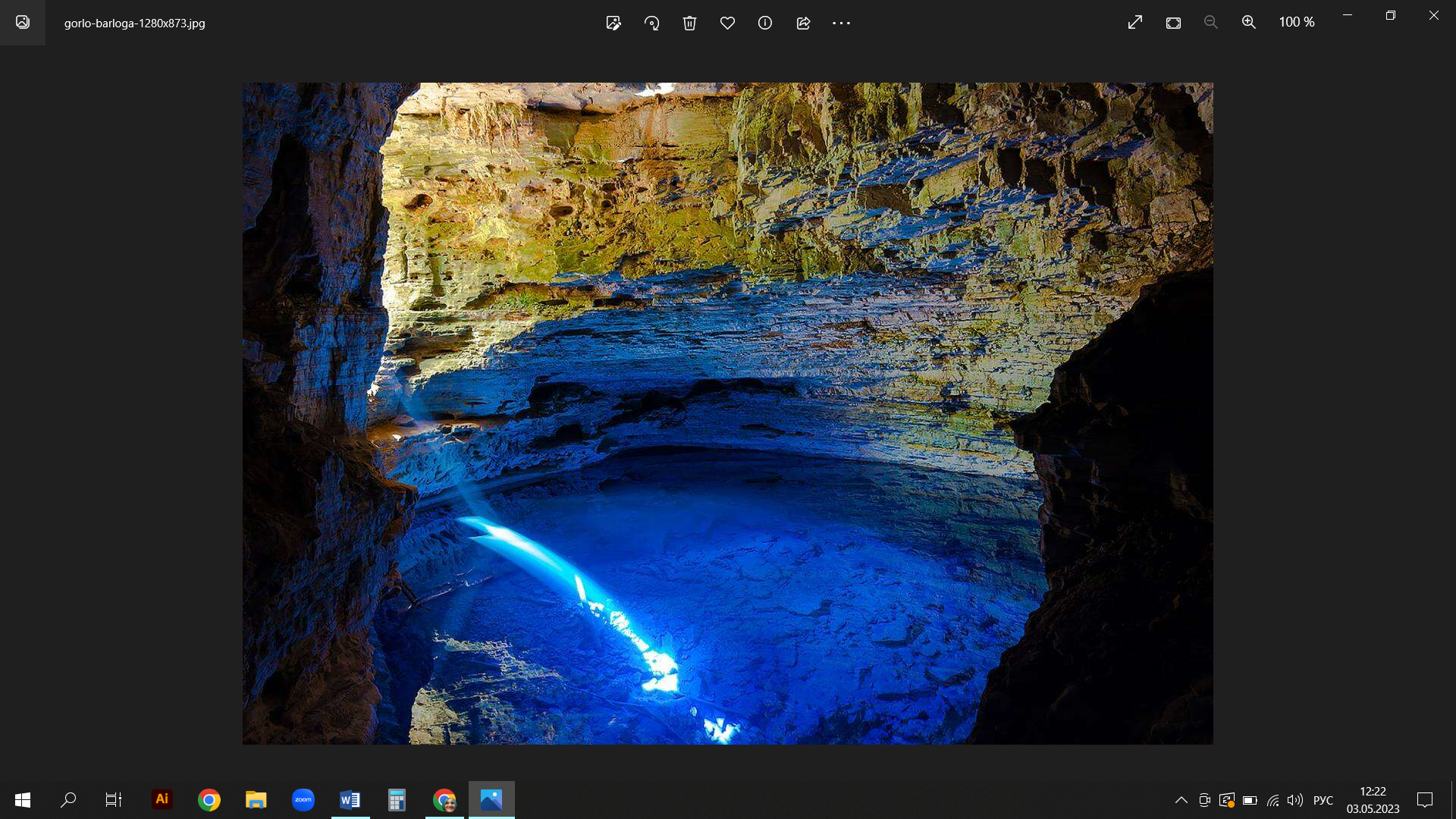This screenshot has width=1456, height=819.
Task: Open the clock and calendar flyout
Action: tap(1373, 800)
